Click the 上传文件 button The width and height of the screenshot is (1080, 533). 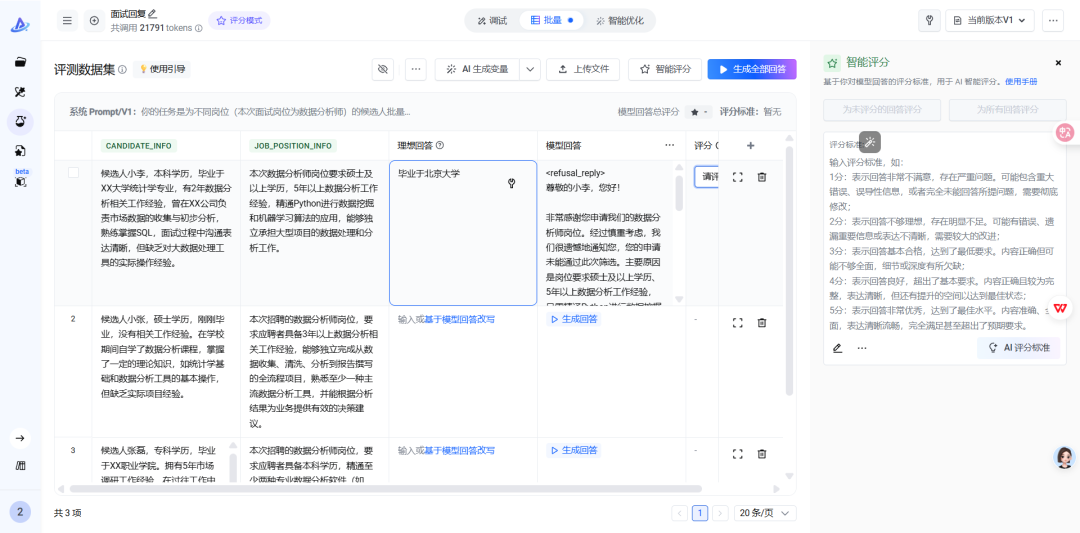[583, 69]
